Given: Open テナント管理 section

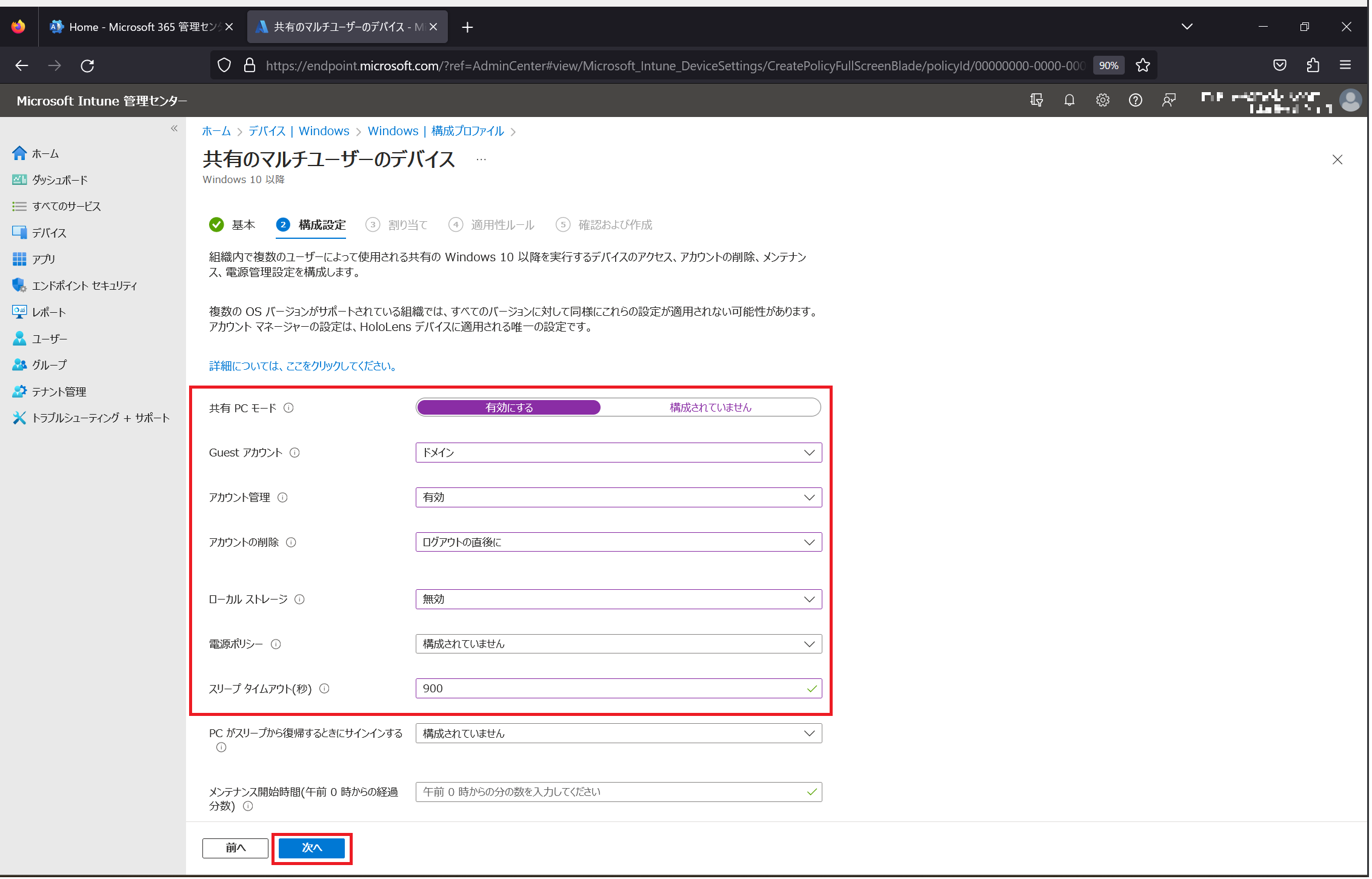Looking at the screenshot, I should click(50, 392).
